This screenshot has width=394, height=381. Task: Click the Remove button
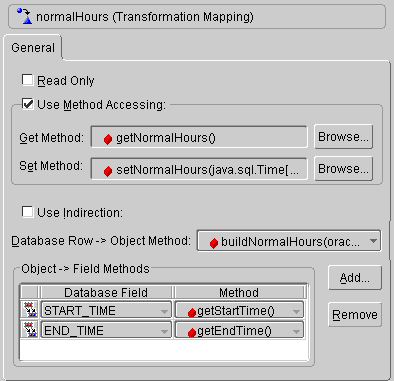[355, 315]
